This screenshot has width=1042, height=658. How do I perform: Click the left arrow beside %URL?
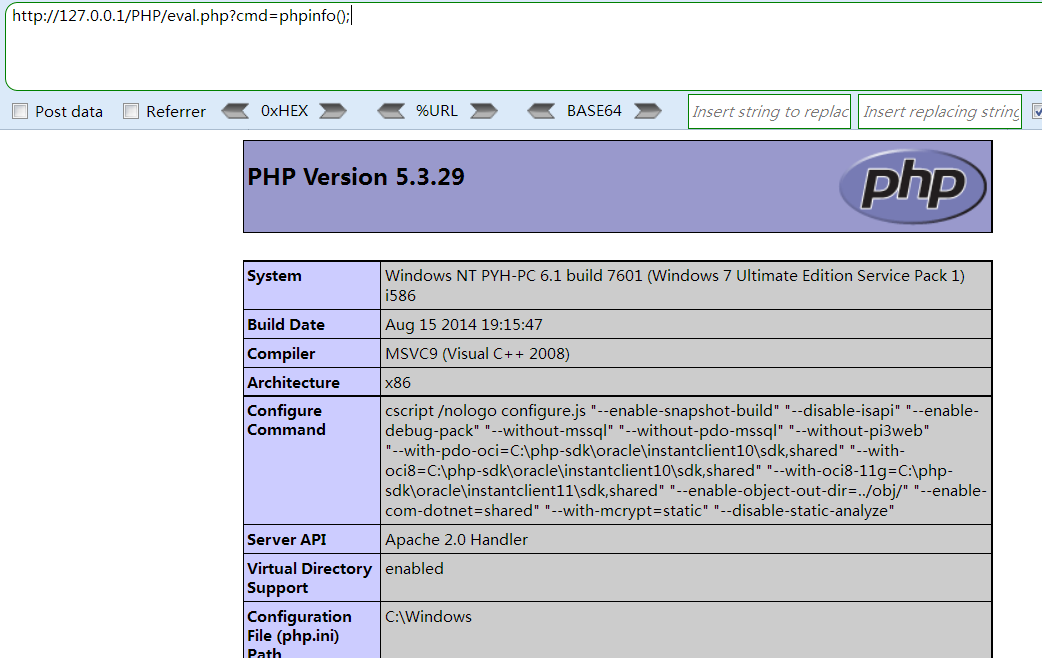pos(391,111)
